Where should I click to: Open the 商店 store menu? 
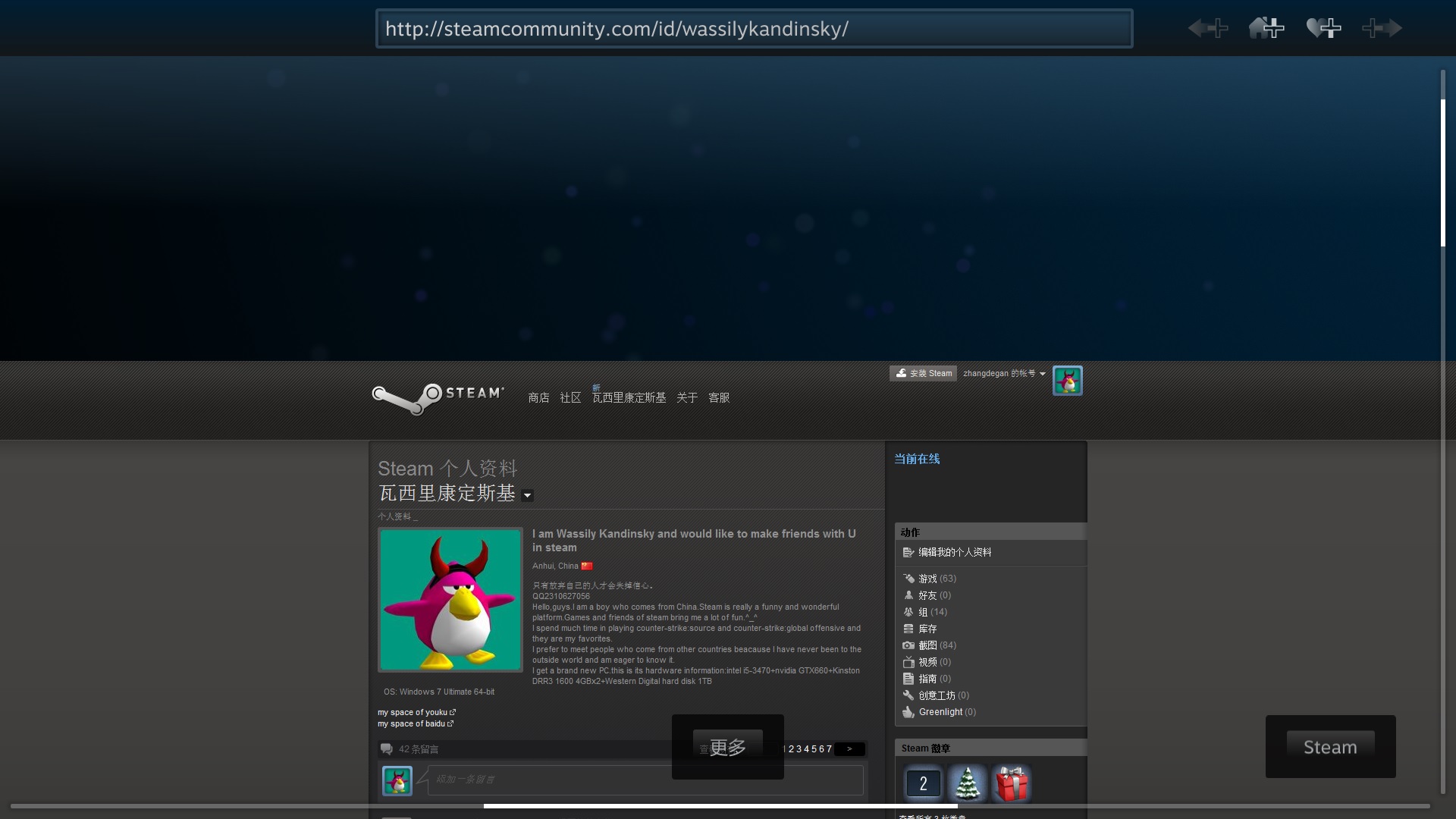(x=538, y=398)
